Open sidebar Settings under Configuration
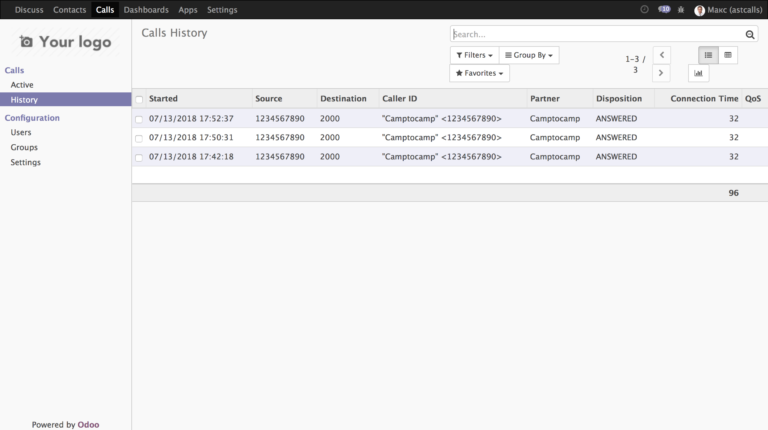This screenshot has height=430, width=768. click(x=25, y=162)
